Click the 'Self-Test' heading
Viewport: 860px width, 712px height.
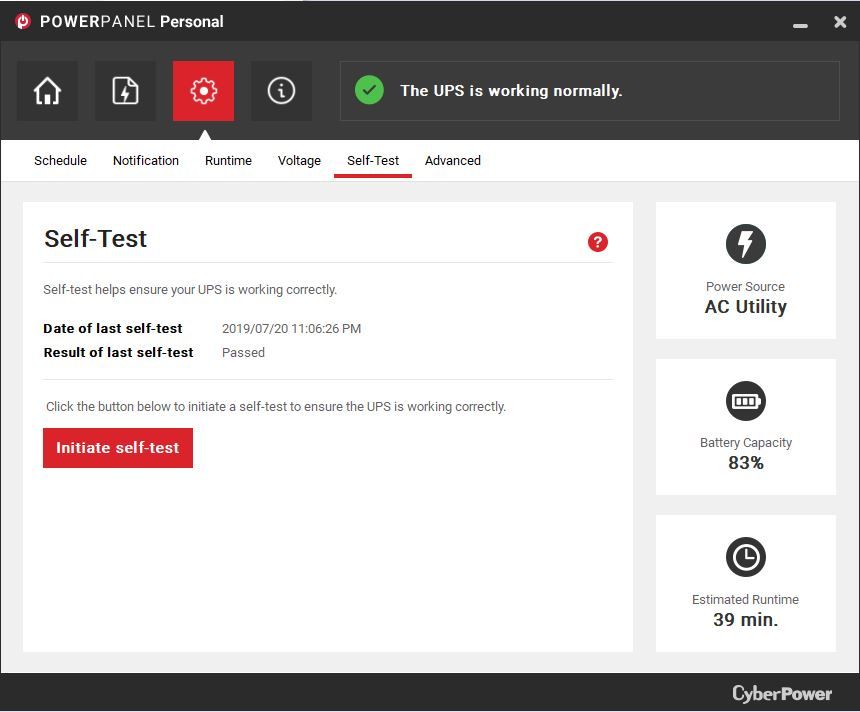coord(95,239)
